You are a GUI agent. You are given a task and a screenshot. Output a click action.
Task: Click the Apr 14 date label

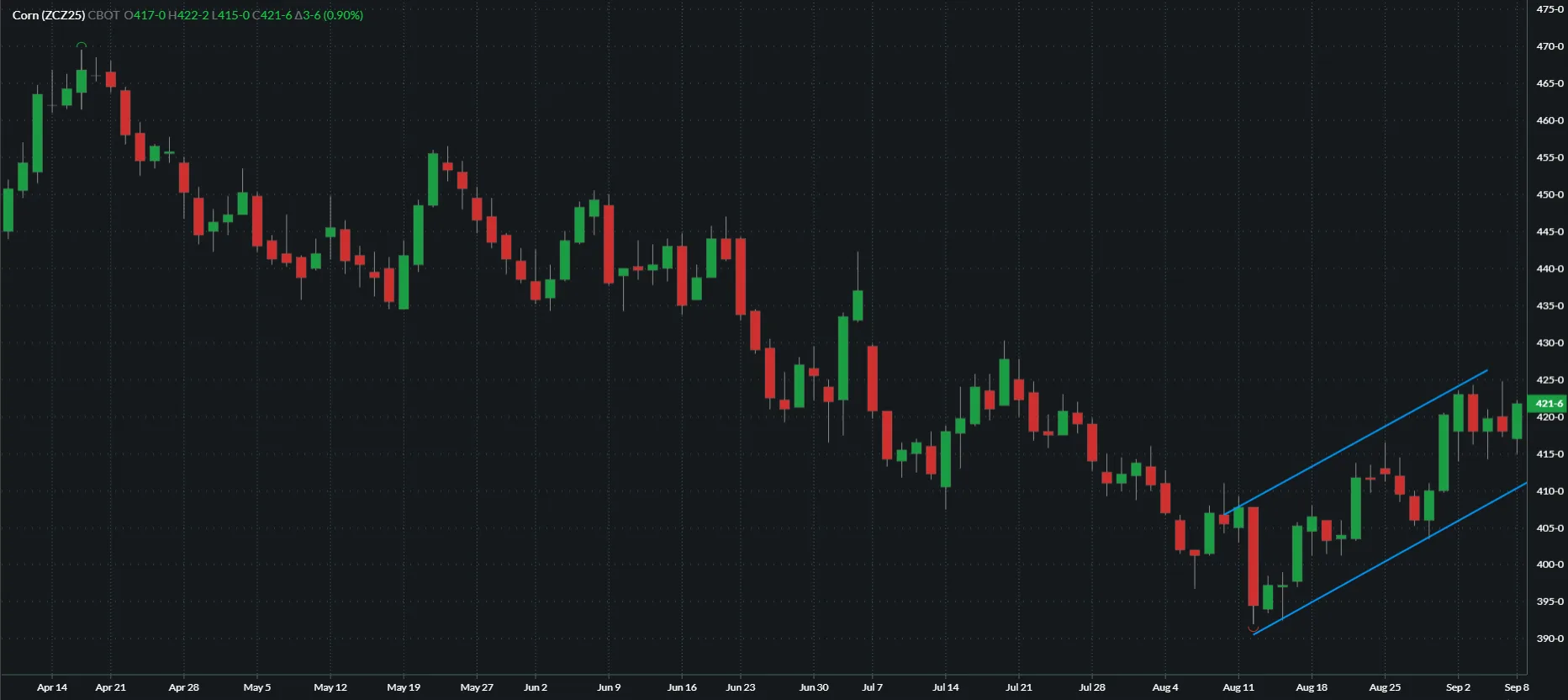coord(51,687)
